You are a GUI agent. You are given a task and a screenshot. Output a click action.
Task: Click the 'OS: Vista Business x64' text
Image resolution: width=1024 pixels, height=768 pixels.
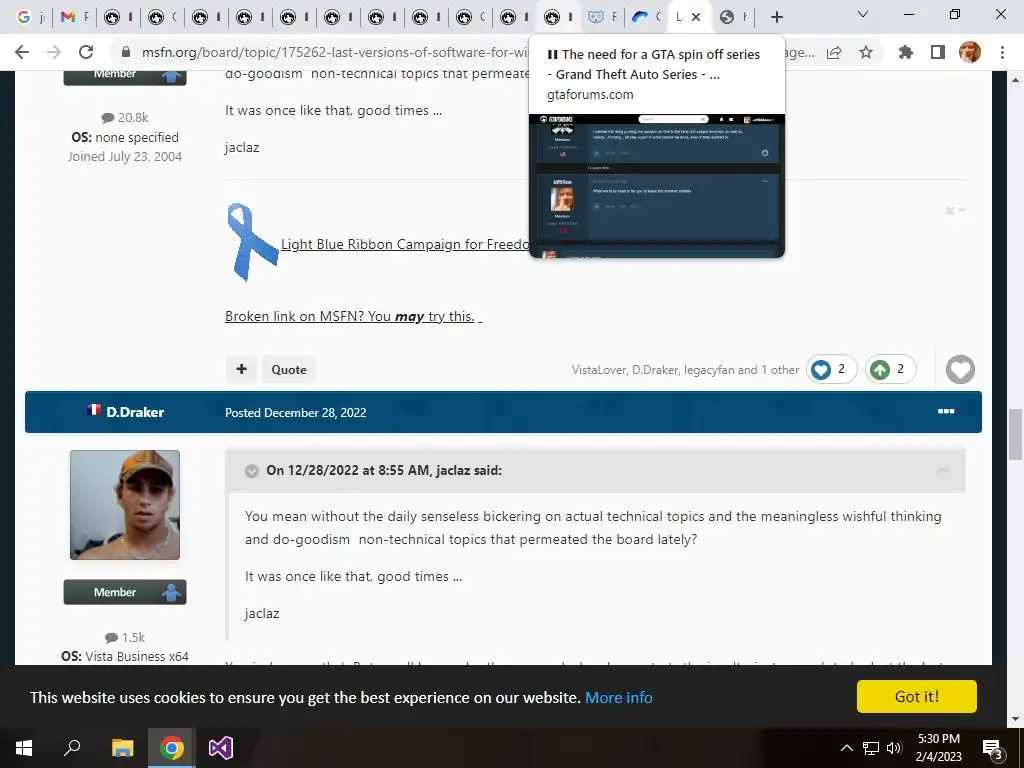click(125, 656)
